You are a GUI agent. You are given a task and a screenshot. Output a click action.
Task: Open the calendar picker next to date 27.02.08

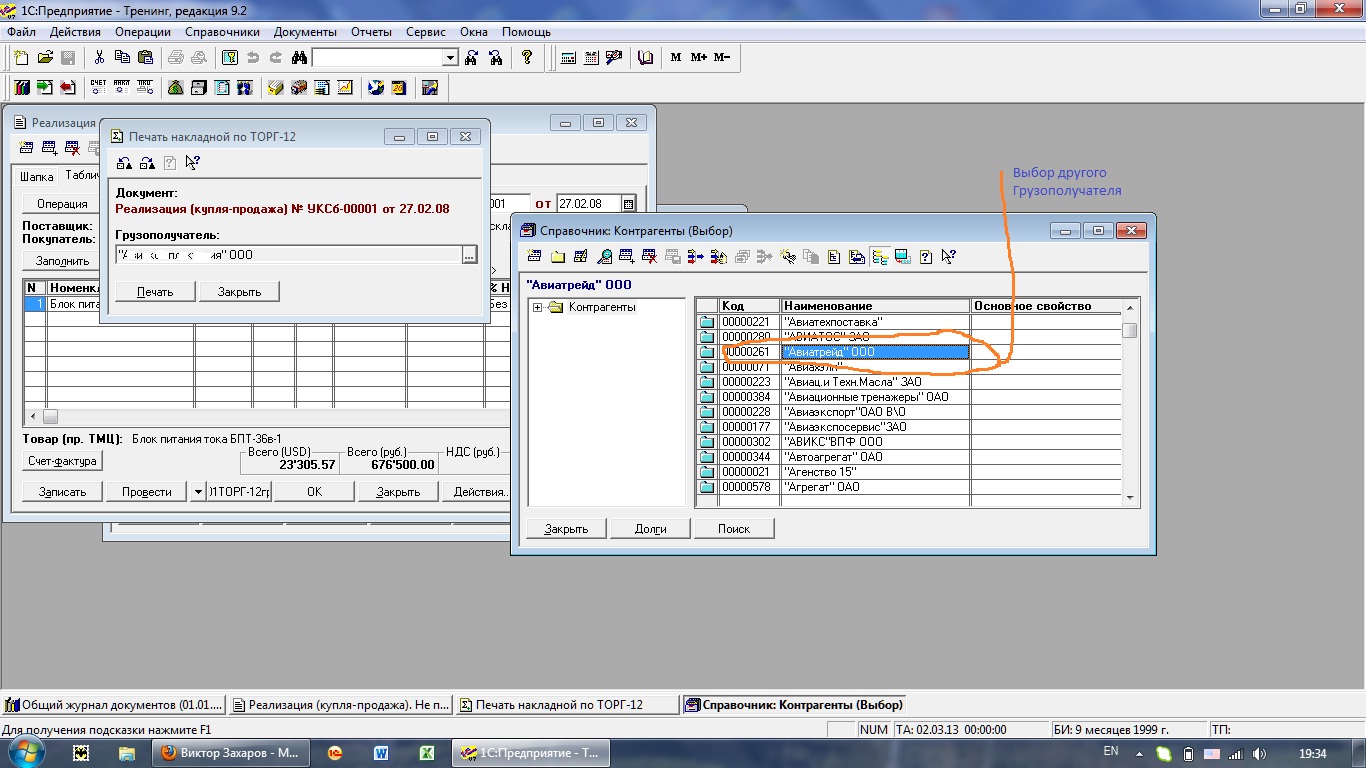(x=628, y=204)
